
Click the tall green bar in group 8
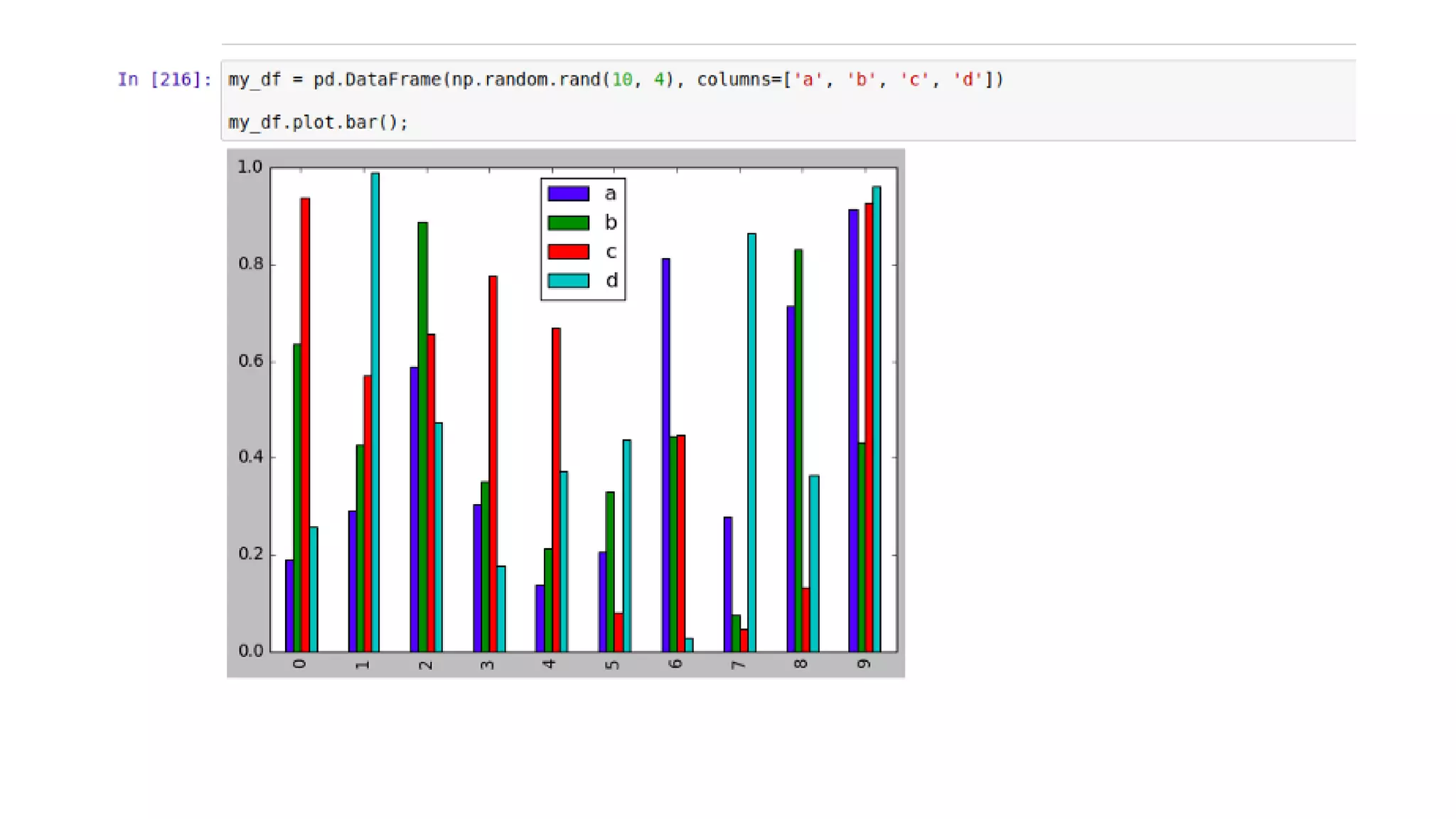[x=798, y=450]
